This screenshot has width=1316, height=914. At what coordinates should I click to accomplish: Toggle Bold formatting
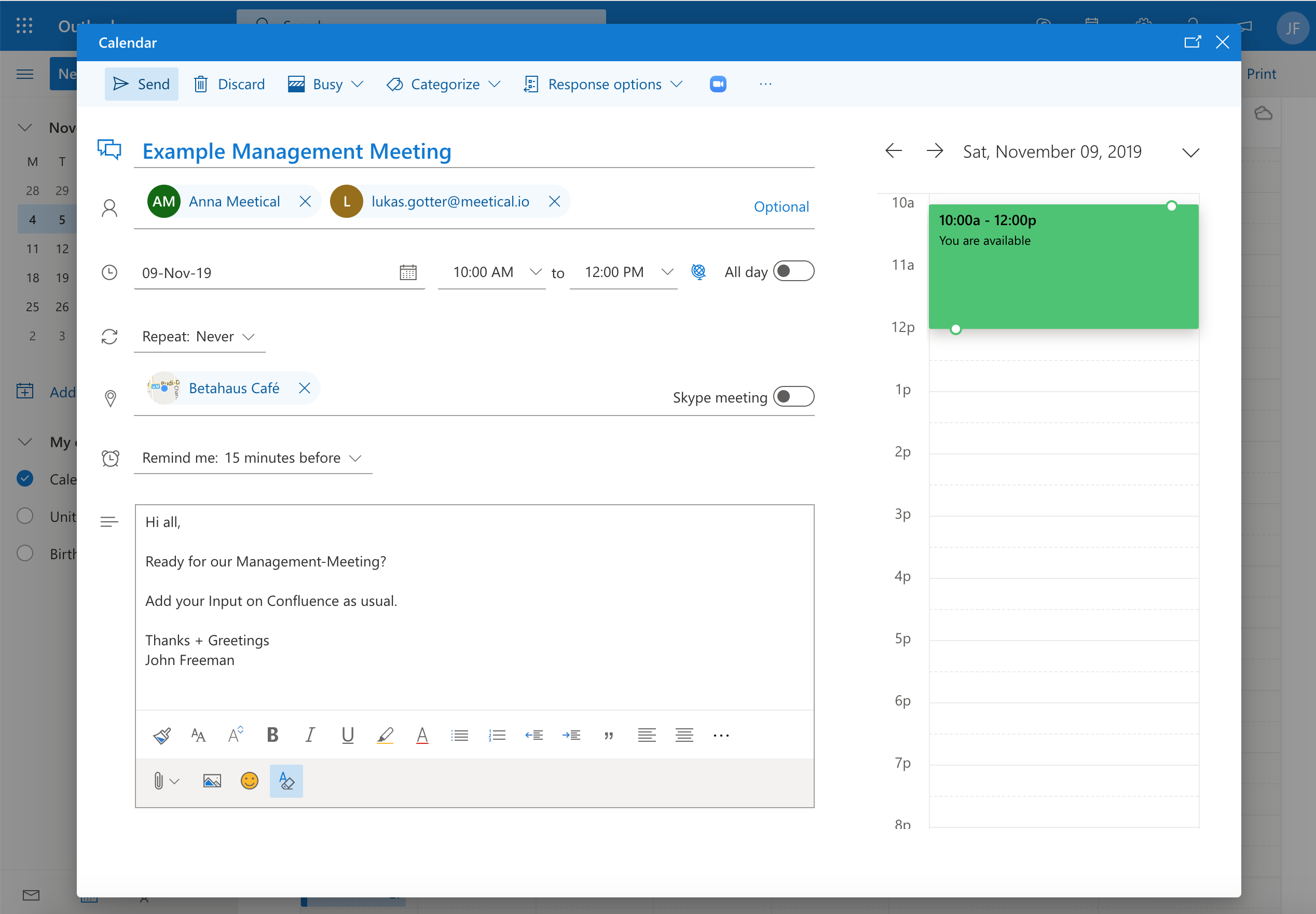[x=273, y=735]
